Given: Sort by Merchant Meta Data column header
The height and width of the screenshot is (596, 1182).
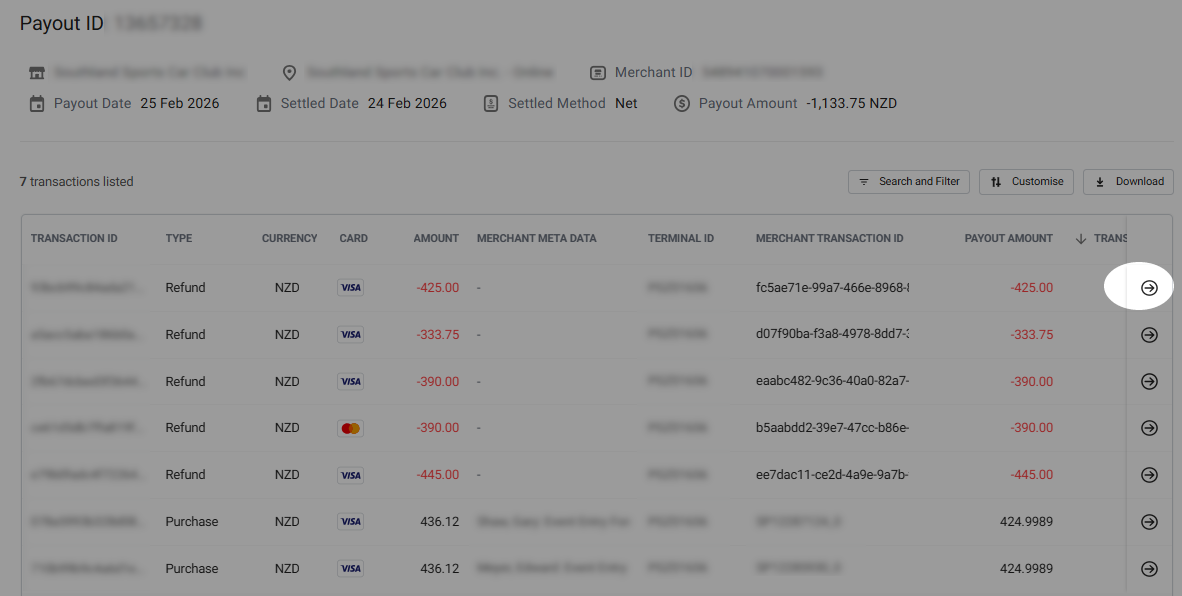Looking at the screenshot, I should 537,238.
